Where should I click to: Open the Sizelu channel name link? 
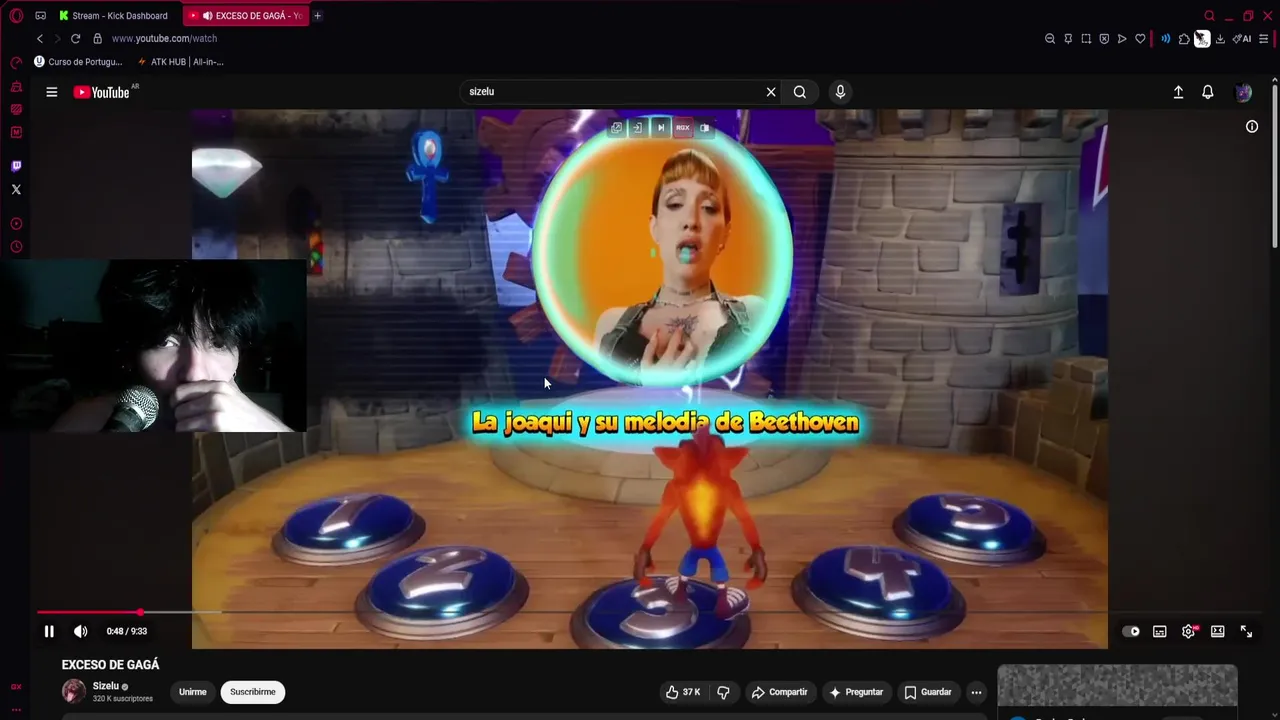click(x=106, y=686)
